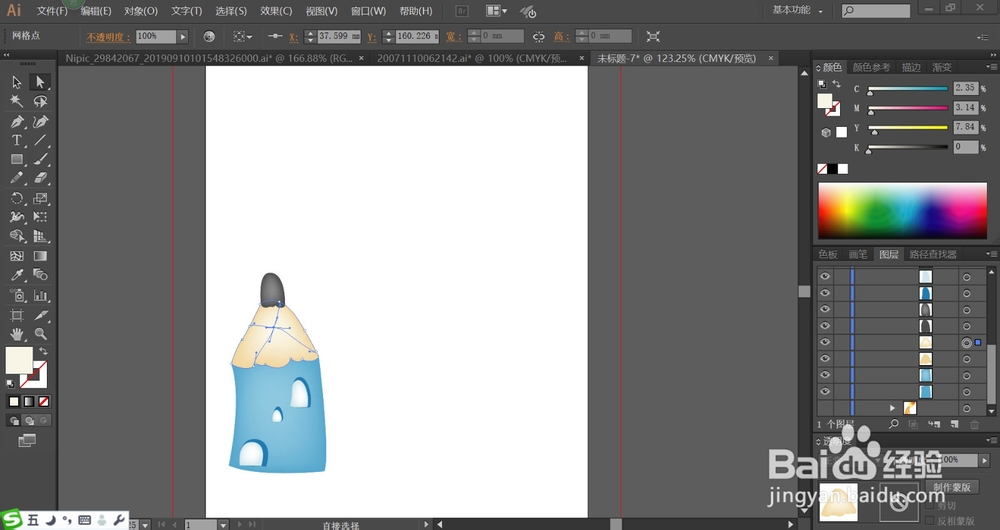Open the 窗口(W) menu
The image size is (1000, 530).
(369, 11)
